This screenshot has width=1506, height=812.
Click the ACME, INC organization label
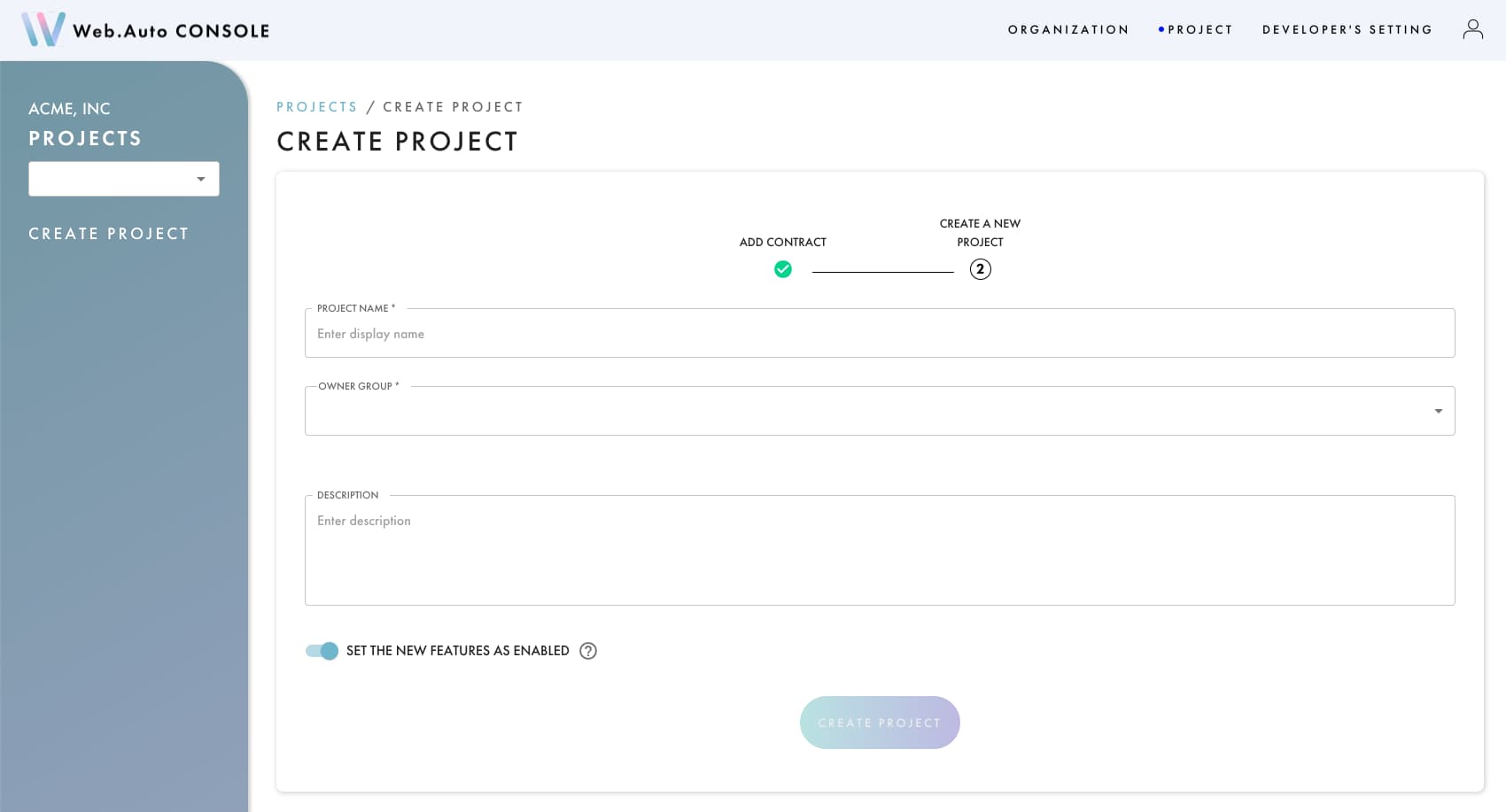pos(68,108)
